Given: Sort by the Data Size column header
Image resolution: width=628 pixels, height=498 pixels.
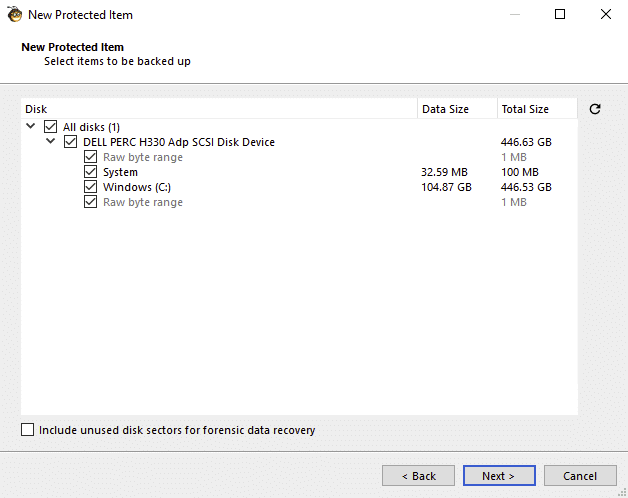Looking at the screenshot, I should (457, 109).
